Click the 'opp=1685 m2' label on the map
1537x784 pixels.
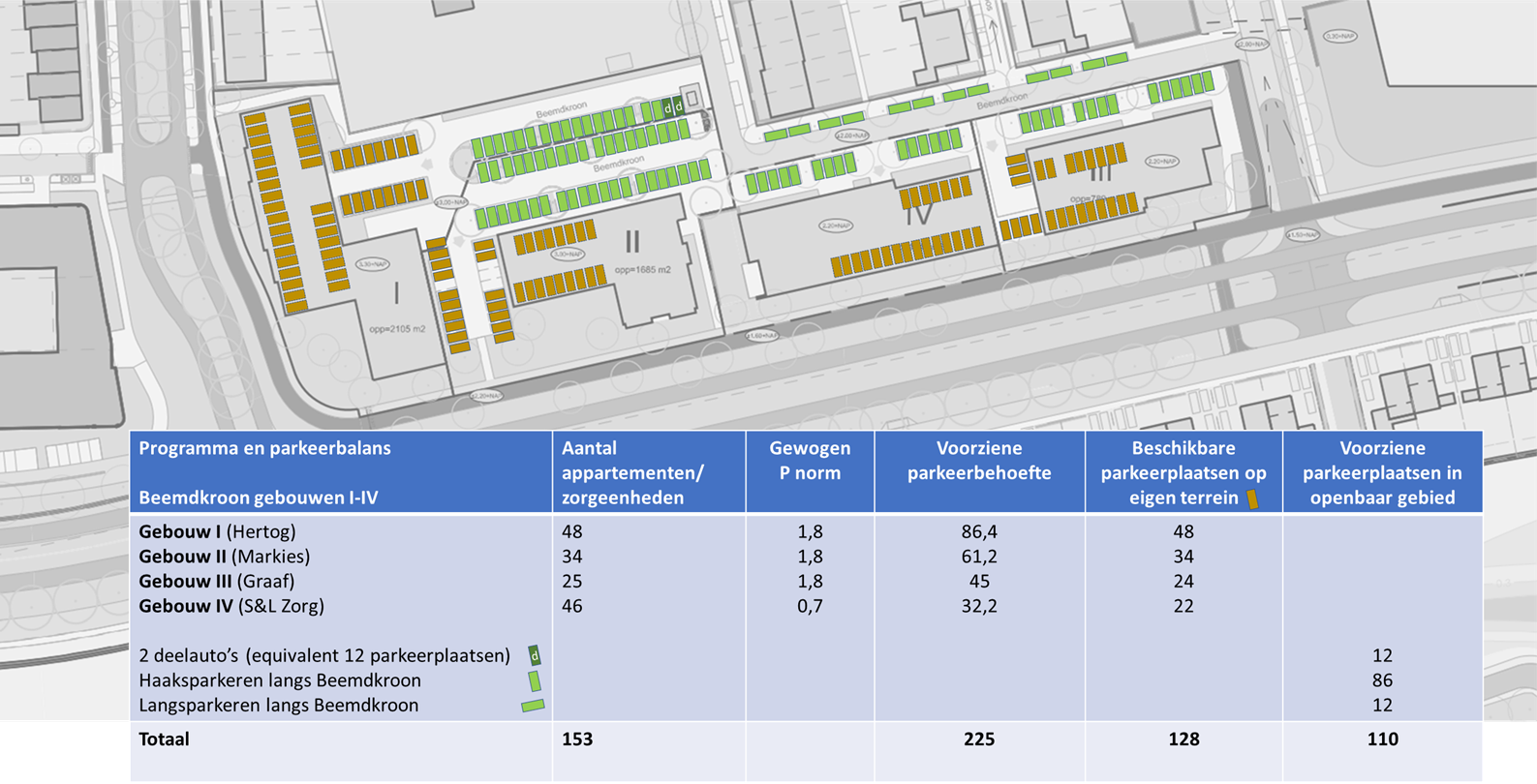(x=643, y=269)
